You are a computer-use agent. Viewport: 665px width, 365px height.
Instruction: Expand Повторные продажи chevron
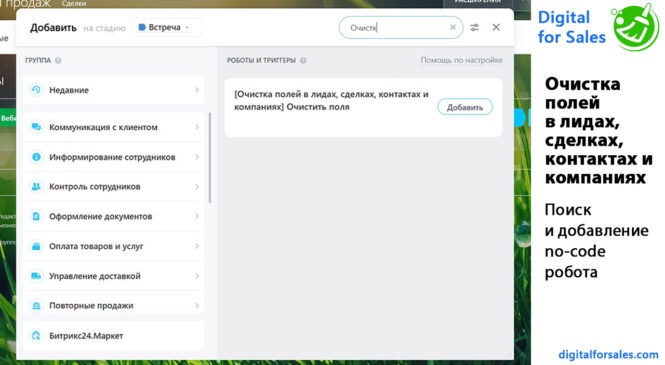click(x=197, y=306)
